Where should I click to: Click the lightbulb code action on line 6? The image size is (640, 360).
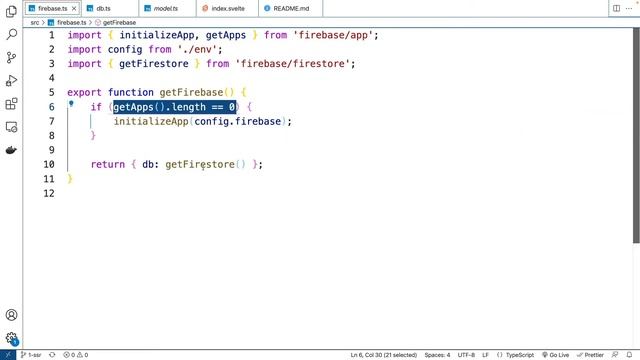tap(71, 104)
